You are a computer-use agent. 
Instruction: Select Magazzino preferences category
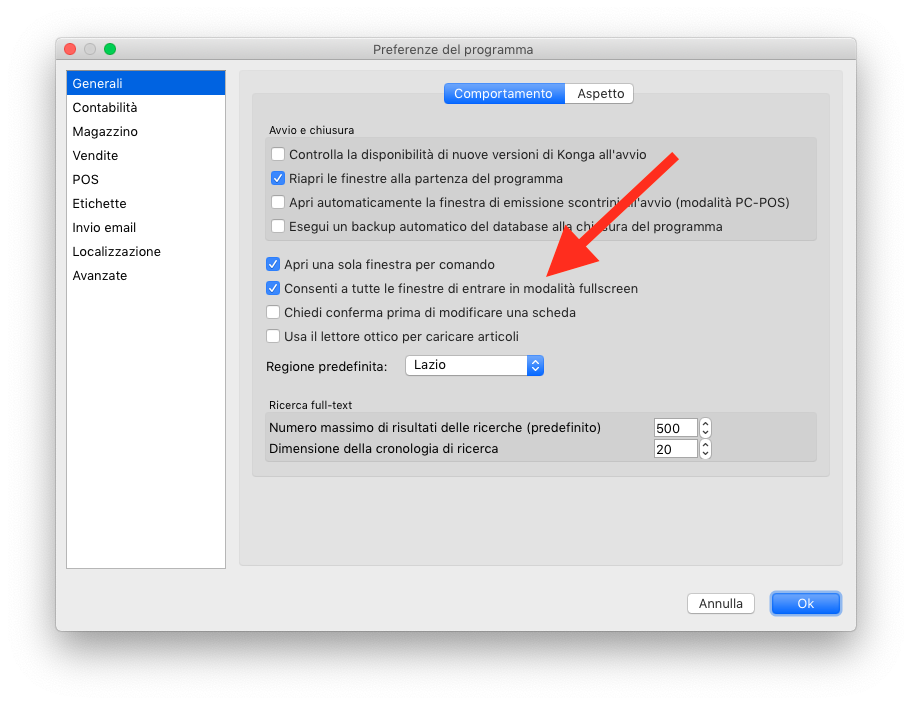coord(105,132)
